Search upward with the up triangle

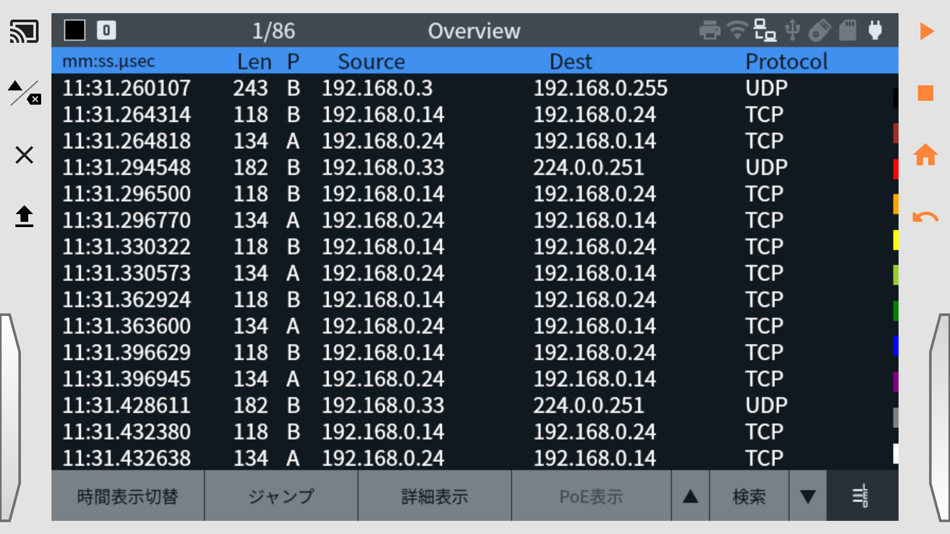pos(690,496)
